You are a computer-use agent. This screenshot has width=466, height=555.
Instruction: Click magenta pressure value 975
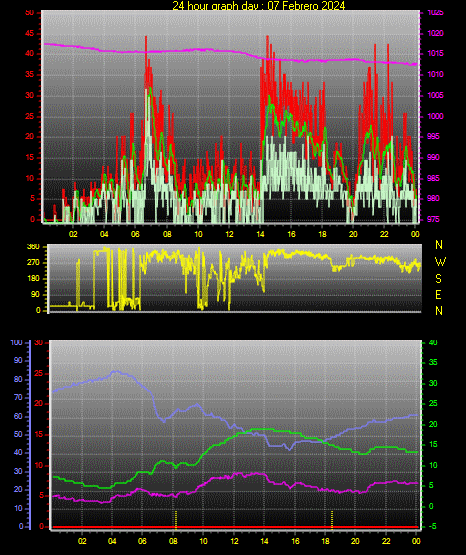pyautogui.click(x=433, y=219)
